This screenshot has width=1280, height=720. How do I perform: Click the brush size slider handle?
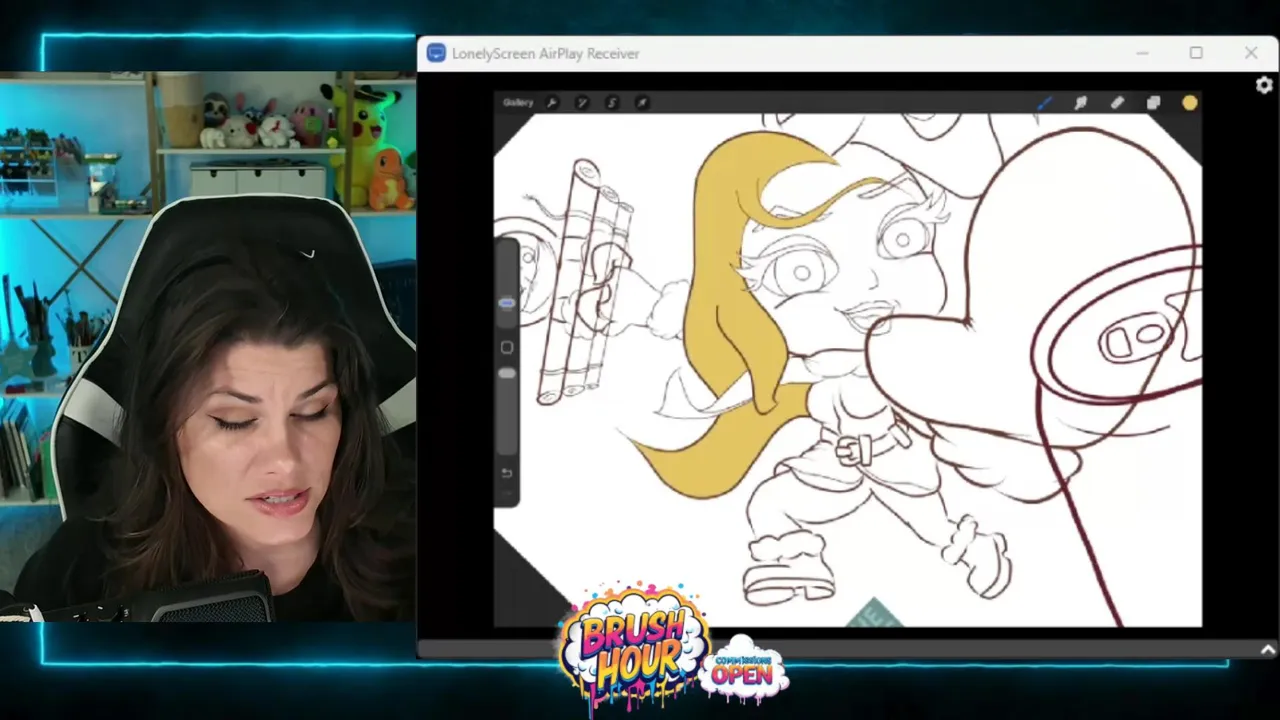(507, 303)
